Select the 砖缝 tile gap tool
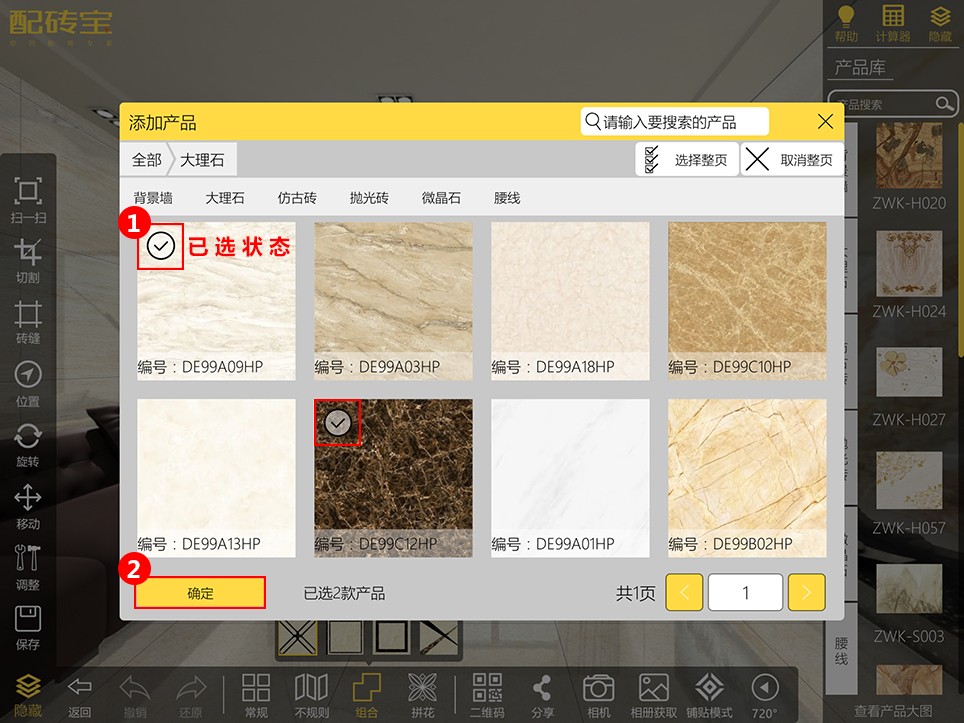 28,321
